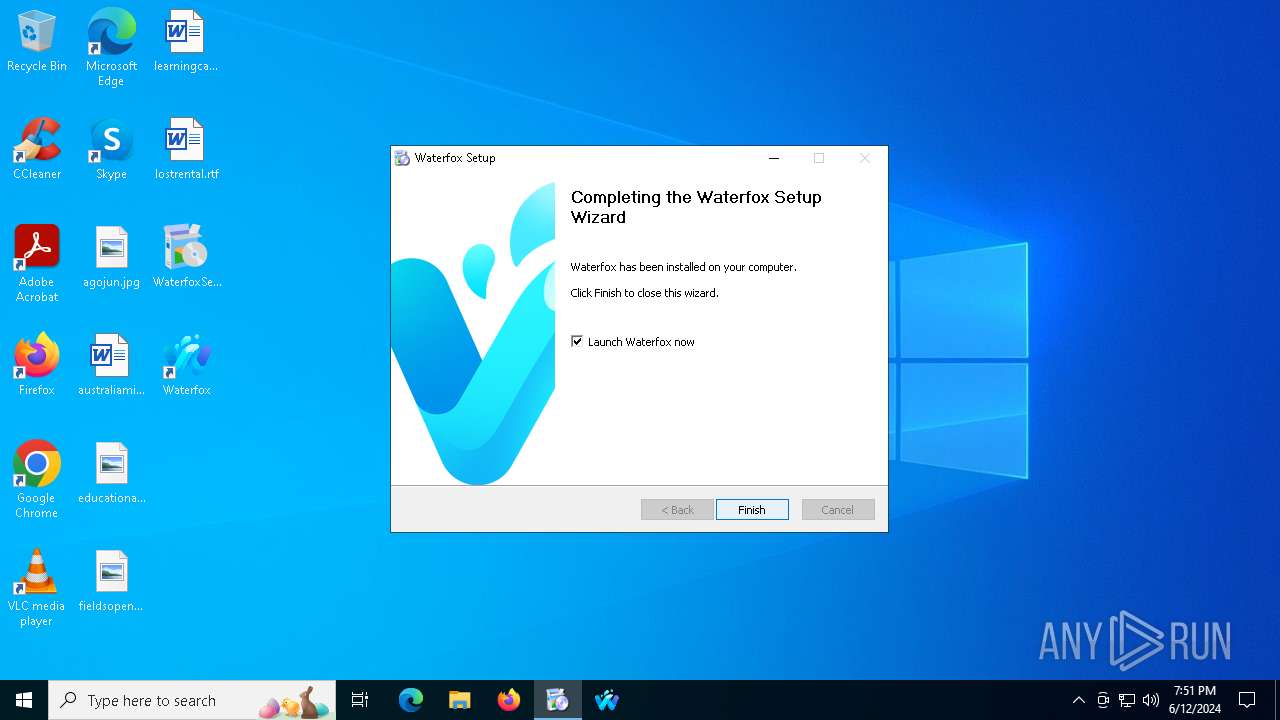Select the Google Chrome desktop shortcut

(37, 480)
